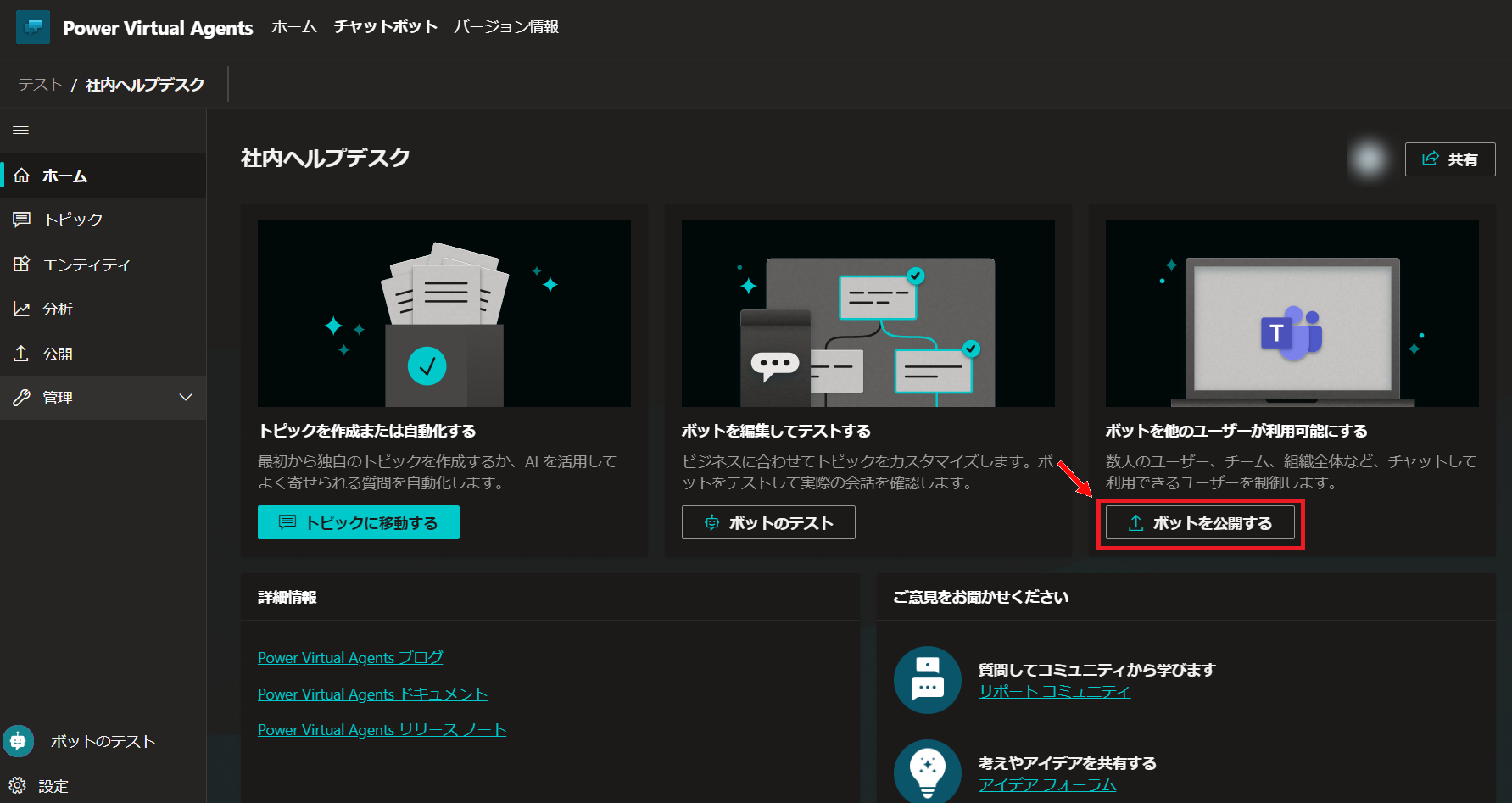The image size is (1512, 803).
Task: Expand the 管理 section chevron
Action: tap(186, 398)
